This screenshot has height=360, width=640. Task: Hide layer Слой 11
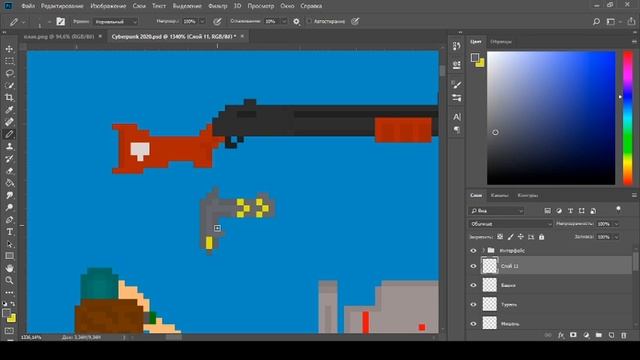(x=473, y=266)
